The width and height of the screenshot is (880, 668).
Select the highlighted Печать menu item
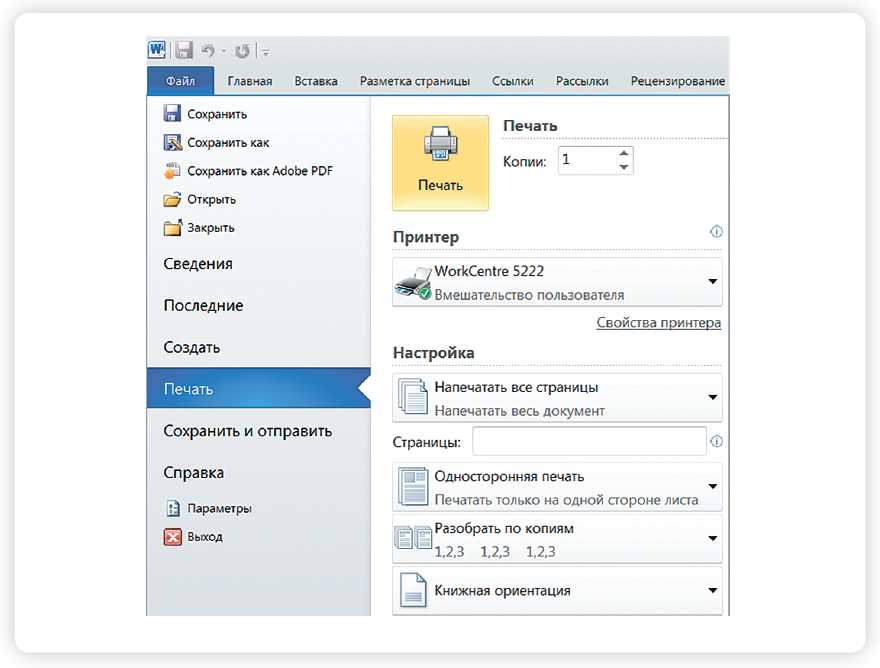click(x=259, y=388)
